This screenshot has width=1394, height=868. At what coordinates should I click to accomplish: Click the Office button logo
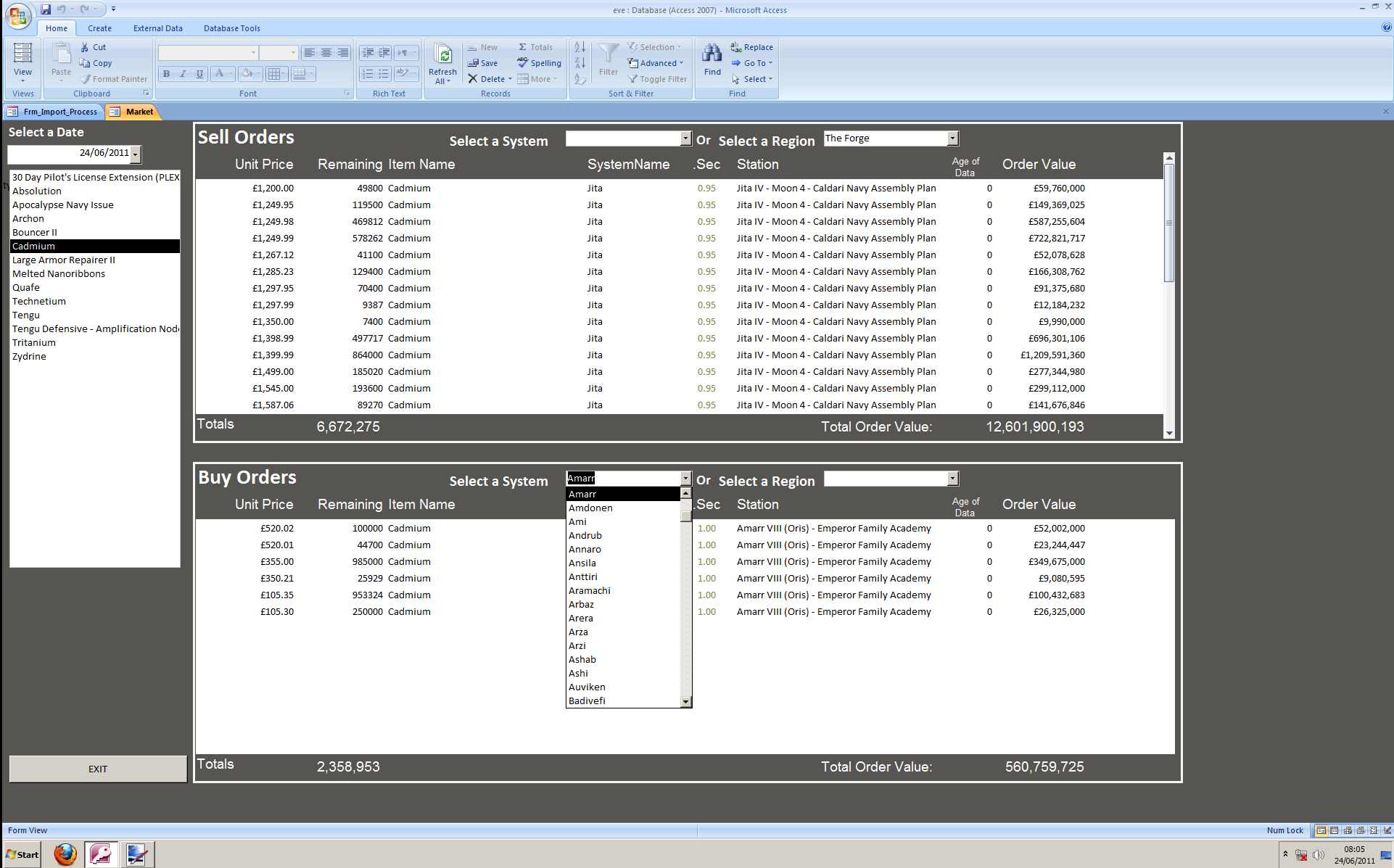(x=18, y=16)
